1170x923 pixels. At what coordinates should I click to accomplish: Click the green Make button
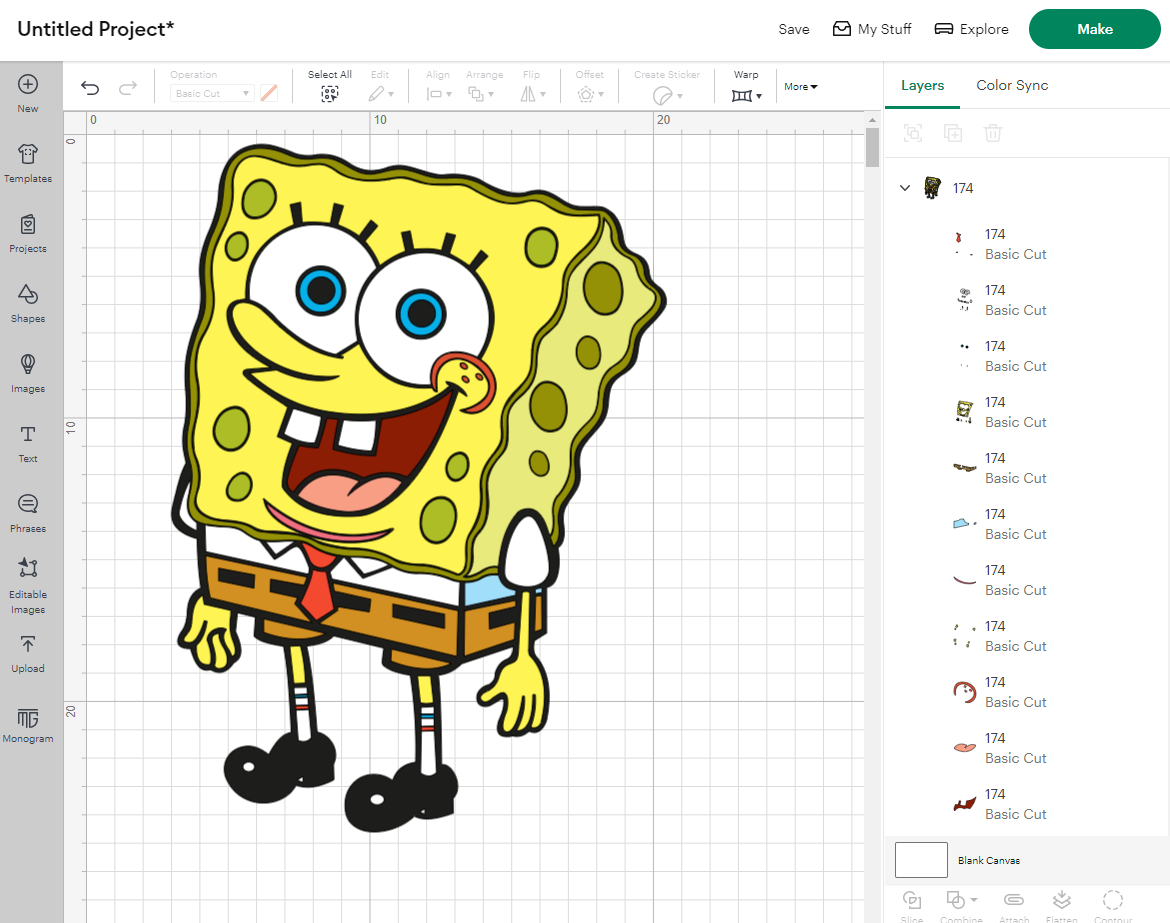(x=1095, y=29)
